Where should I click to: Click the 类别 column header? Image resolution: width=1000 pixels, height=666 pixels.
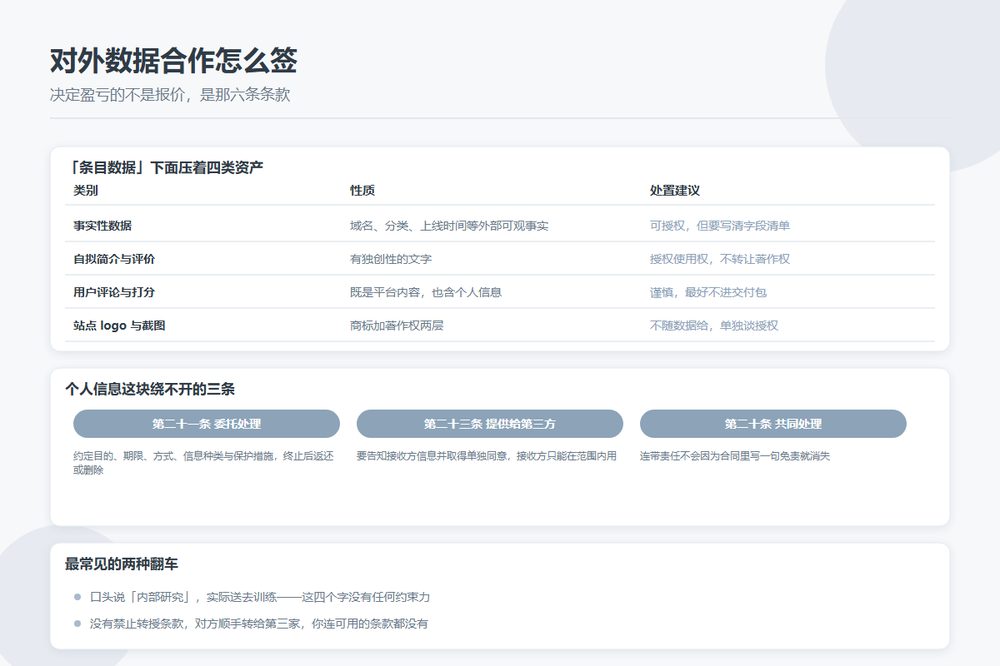pos(85,190)
